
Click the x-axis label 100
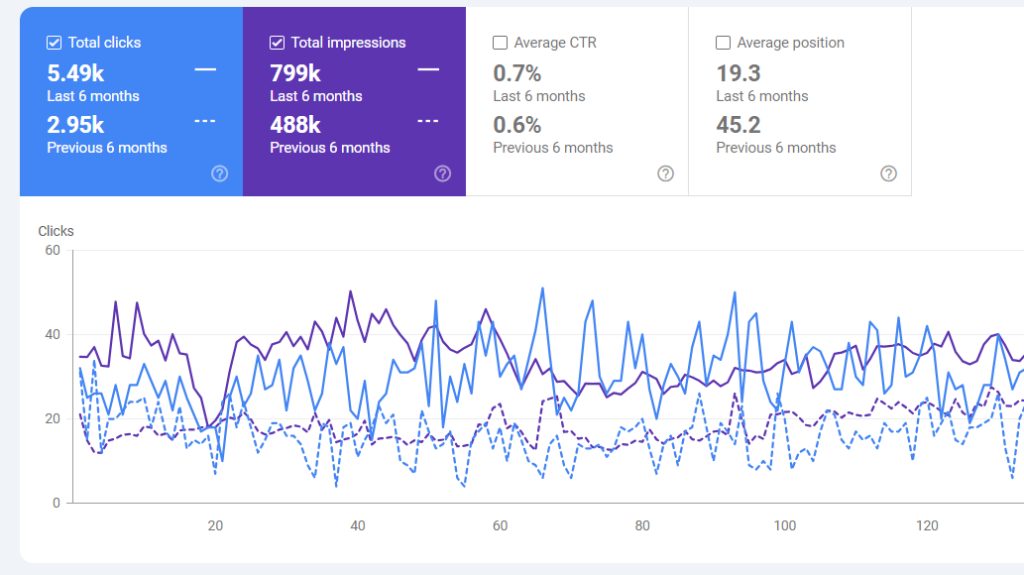785,526
